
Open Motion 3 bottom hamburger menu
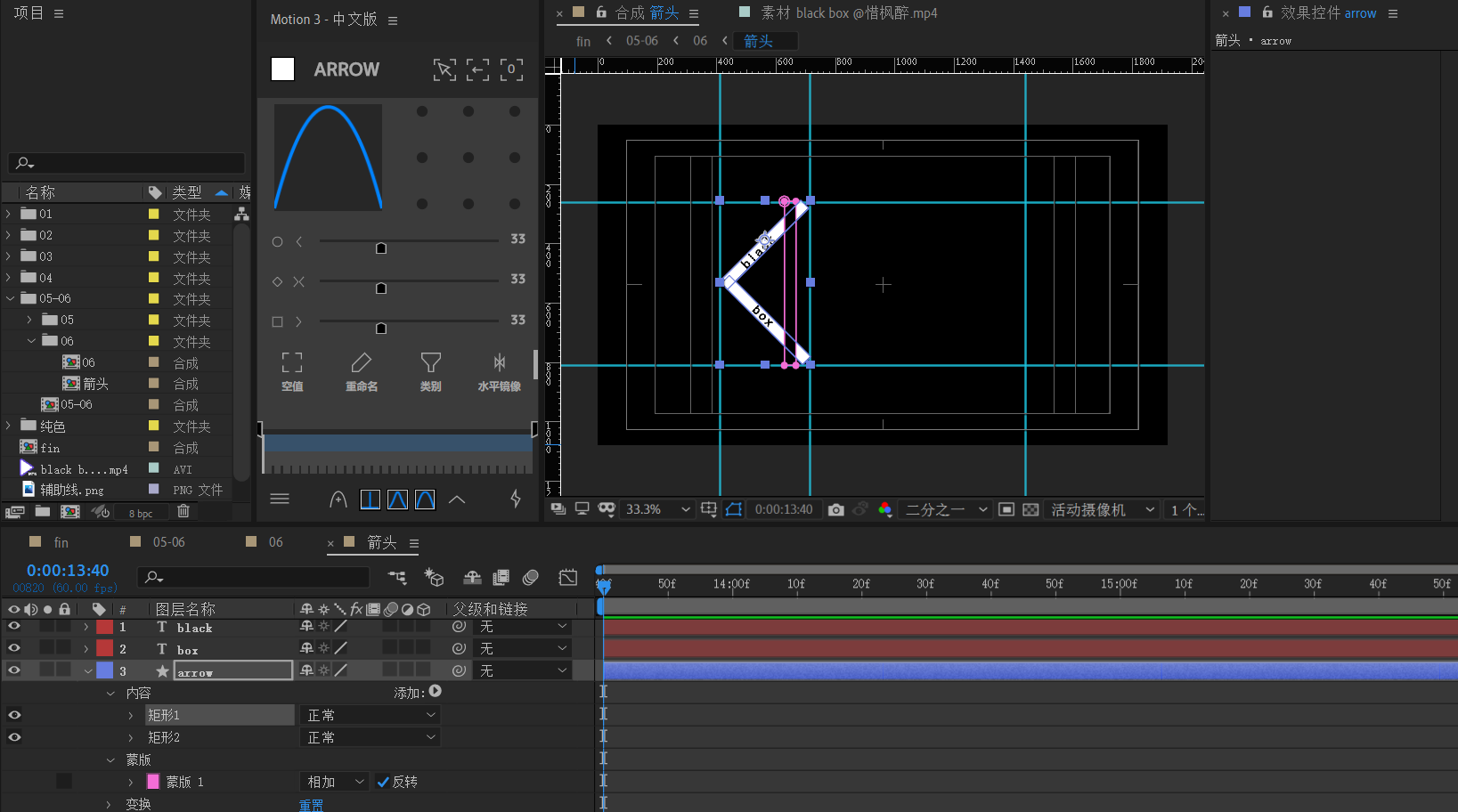click(280, 499)
